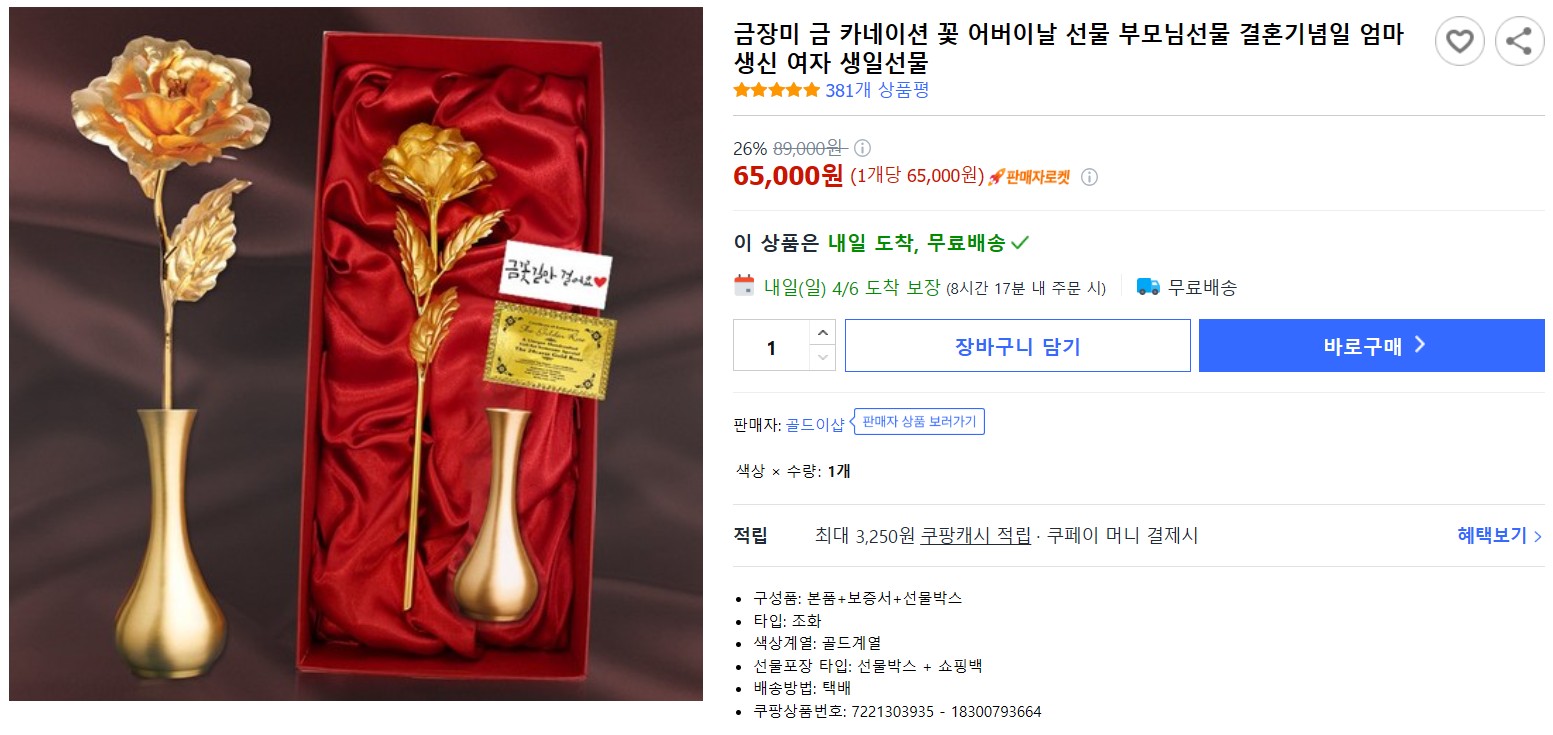Click the share icon
This screenshot has width=1553, height=735.
tap(1519, 41)
